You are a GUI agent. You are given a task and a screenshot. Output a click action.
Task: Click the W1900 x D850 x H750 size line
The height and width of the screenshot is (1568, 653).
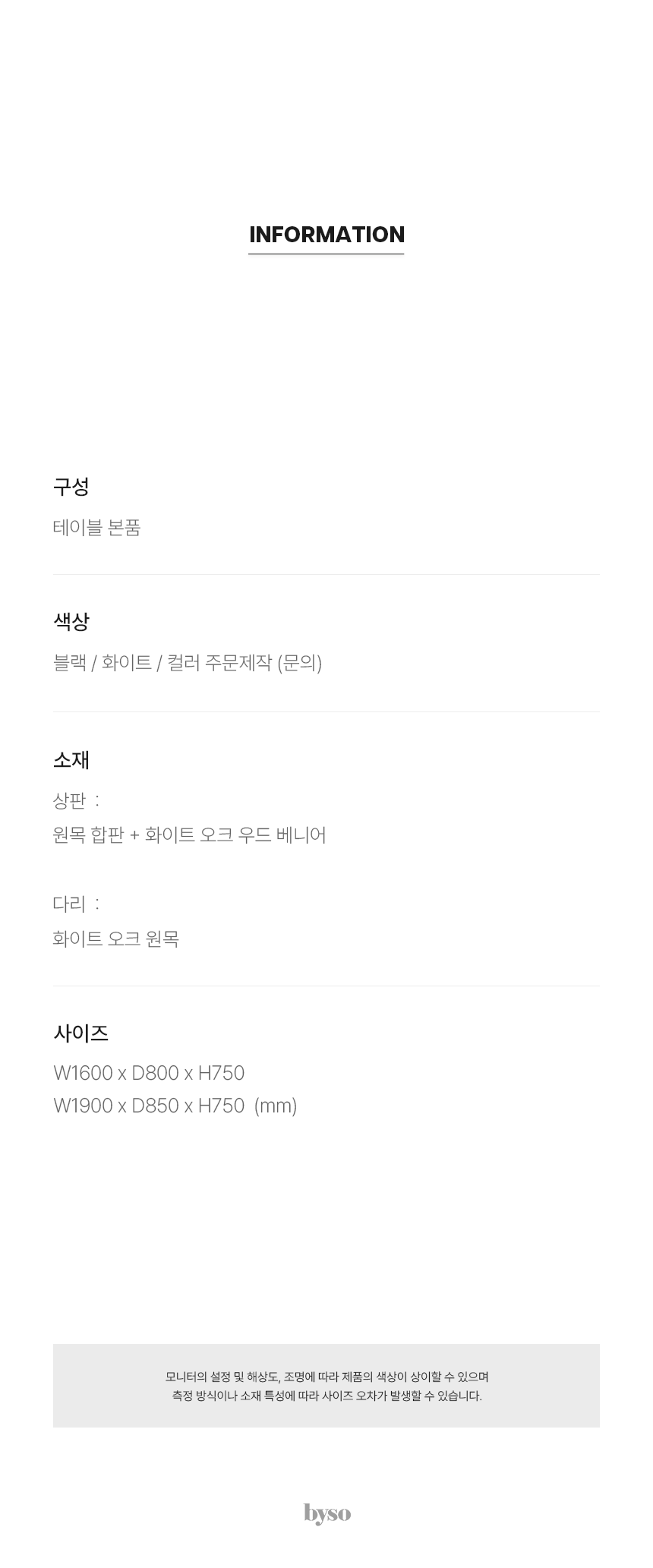(149, 1106)
